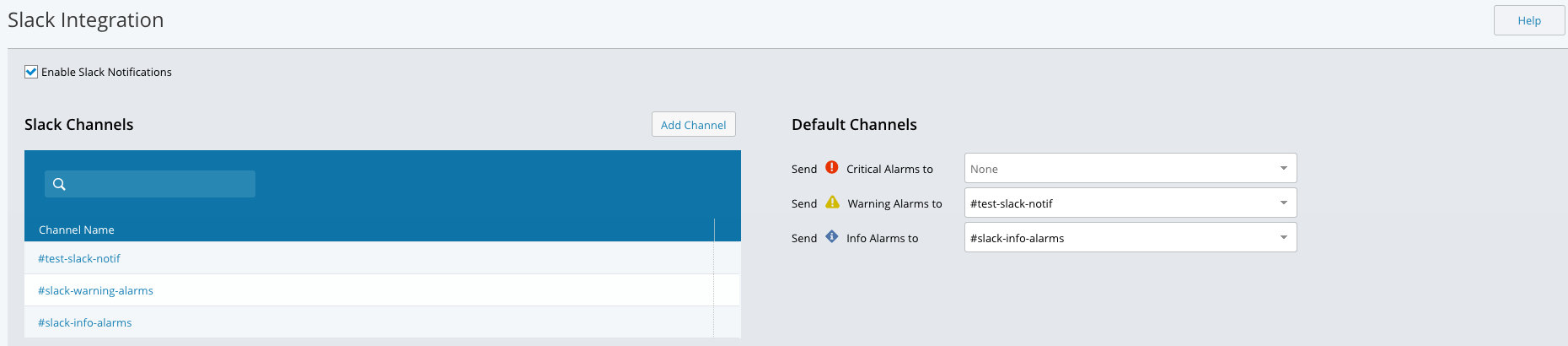Screen dimensions: 1568x346
Task: Open the Warning Alarms channel dropdown
Action: (1130, 203)
